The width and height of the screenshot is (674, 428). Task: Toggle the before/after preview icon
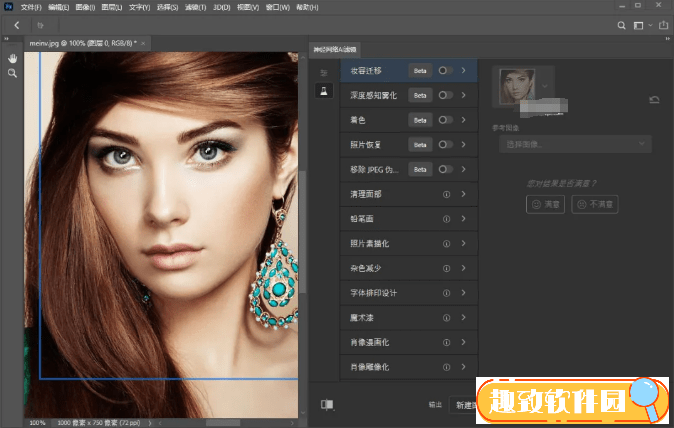pyautogui.click(x=327, y=404)
